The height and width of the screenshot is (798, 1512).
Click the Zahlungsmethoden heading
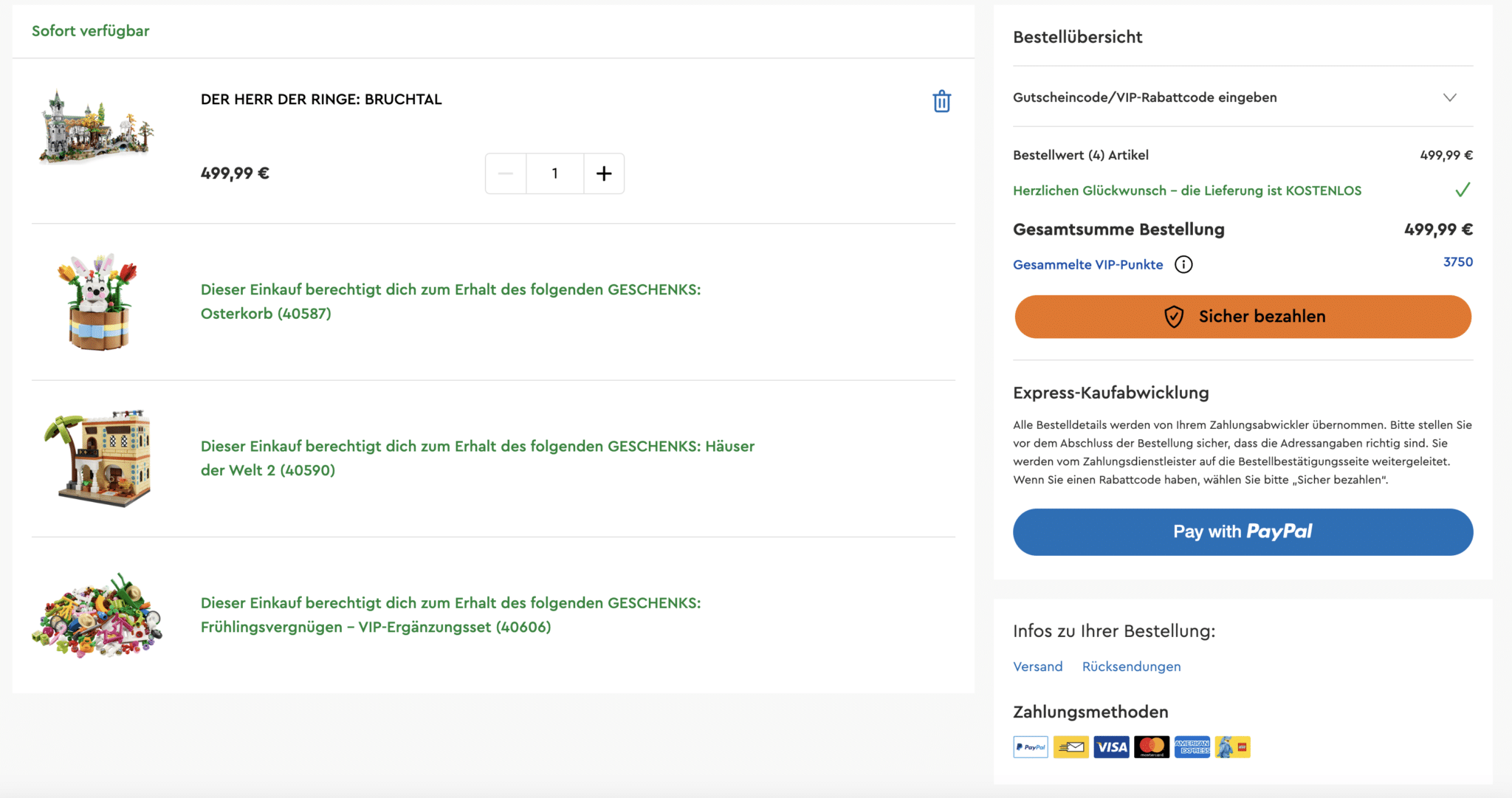[x=1090, y=712]
